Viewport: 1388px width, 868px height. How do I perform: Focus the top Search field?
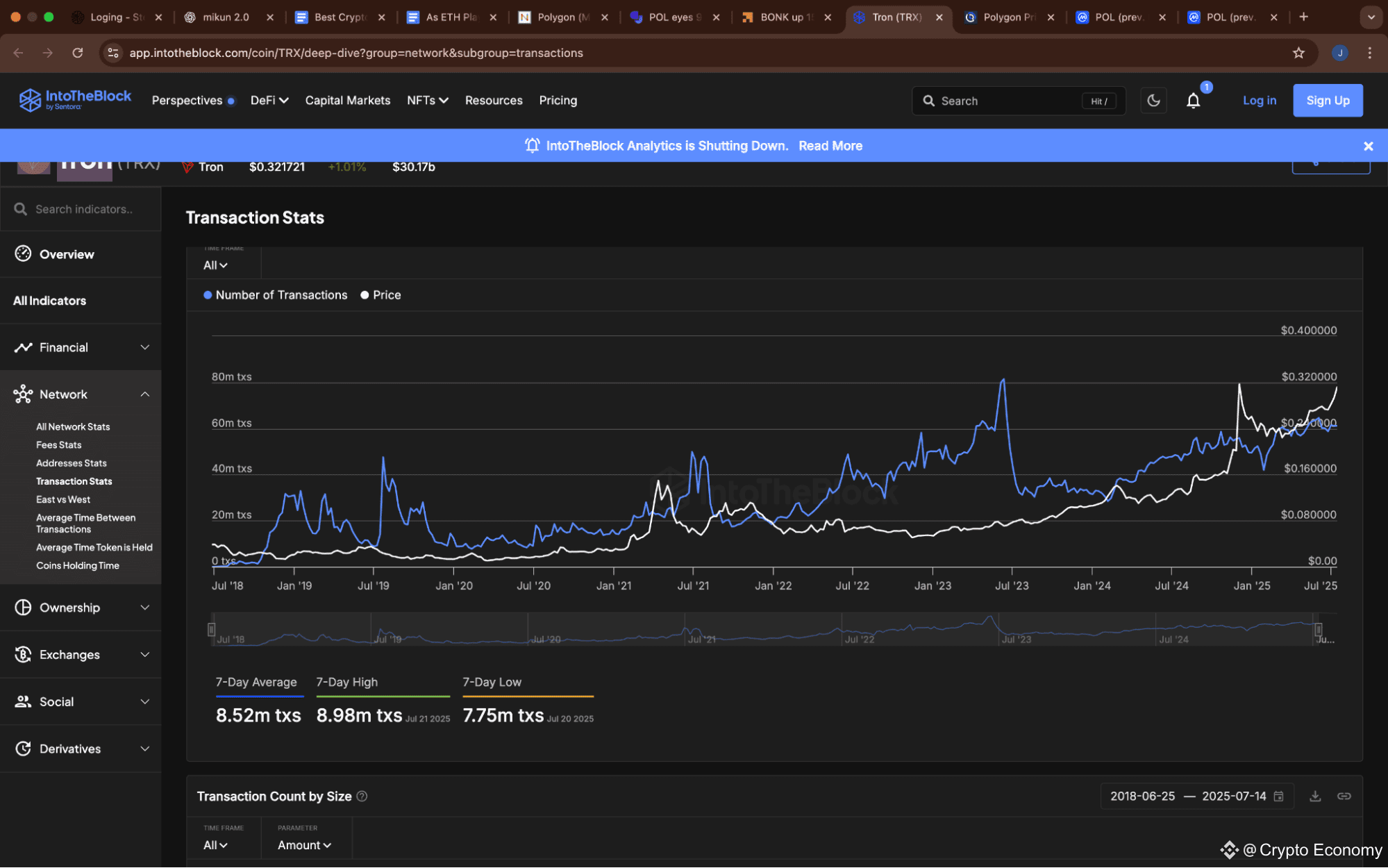point(1018,101)
